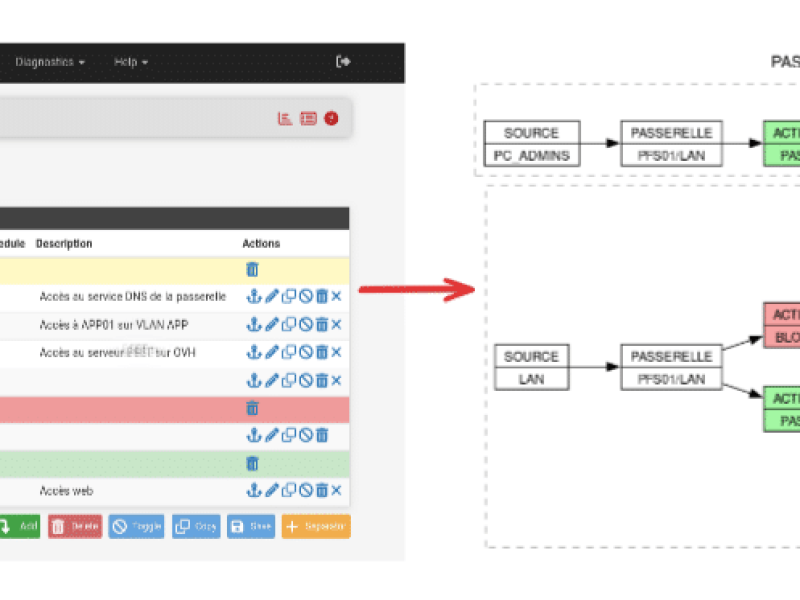
Task: Toggle the APP01 rule using its ban icon
Action: pyautogui.click(x=306, y=324)
